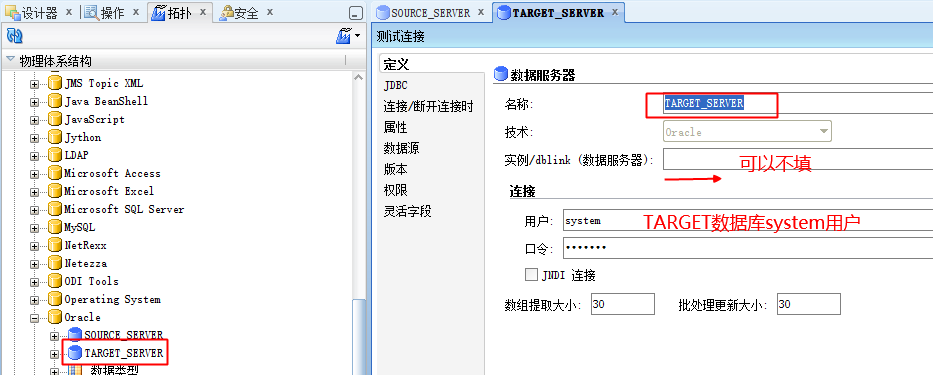This screenshot has height=375, width=933.
Task: Open the 数据源 section
Action: click(402, 148)
